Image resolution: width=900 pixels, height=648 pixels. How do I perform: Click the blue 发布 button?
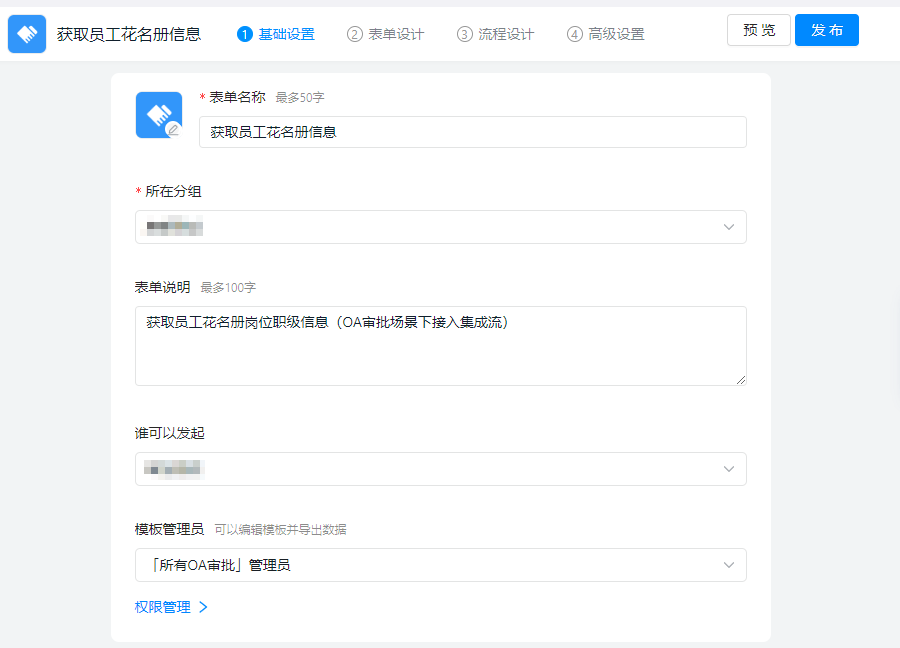[827, 30]
